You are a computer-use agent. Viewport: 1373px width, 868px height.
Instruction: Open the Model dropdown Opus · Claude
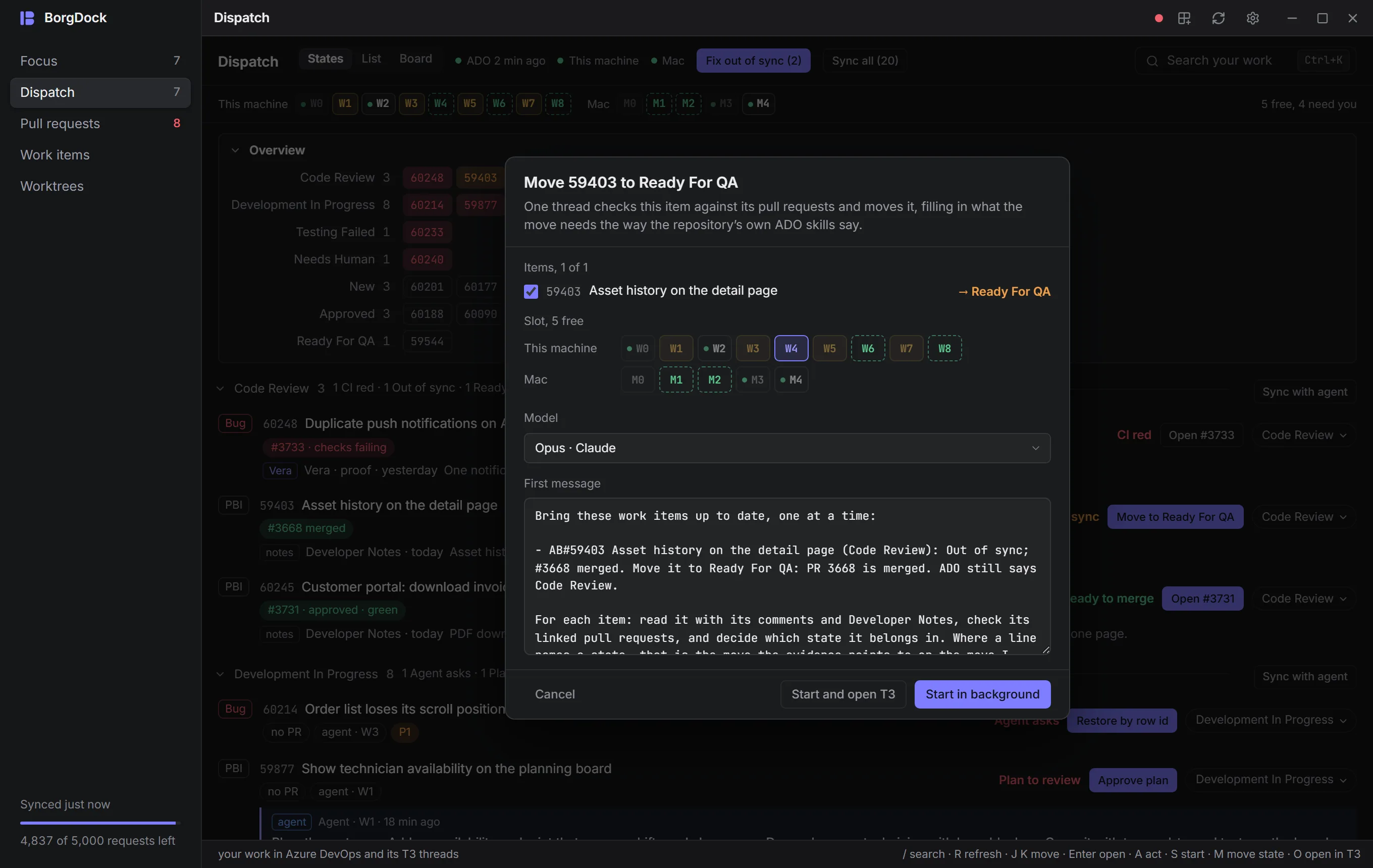[x=787, y=448]
